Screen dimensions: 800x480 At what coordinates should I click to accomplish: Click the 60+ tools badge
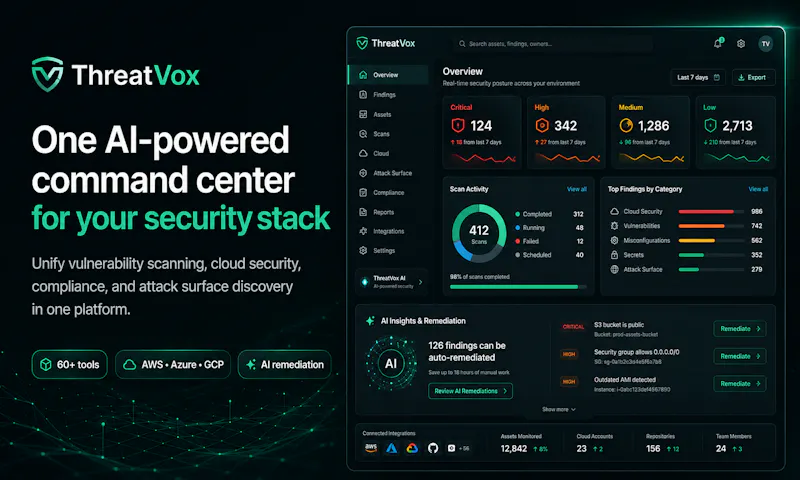click(69, 364)
